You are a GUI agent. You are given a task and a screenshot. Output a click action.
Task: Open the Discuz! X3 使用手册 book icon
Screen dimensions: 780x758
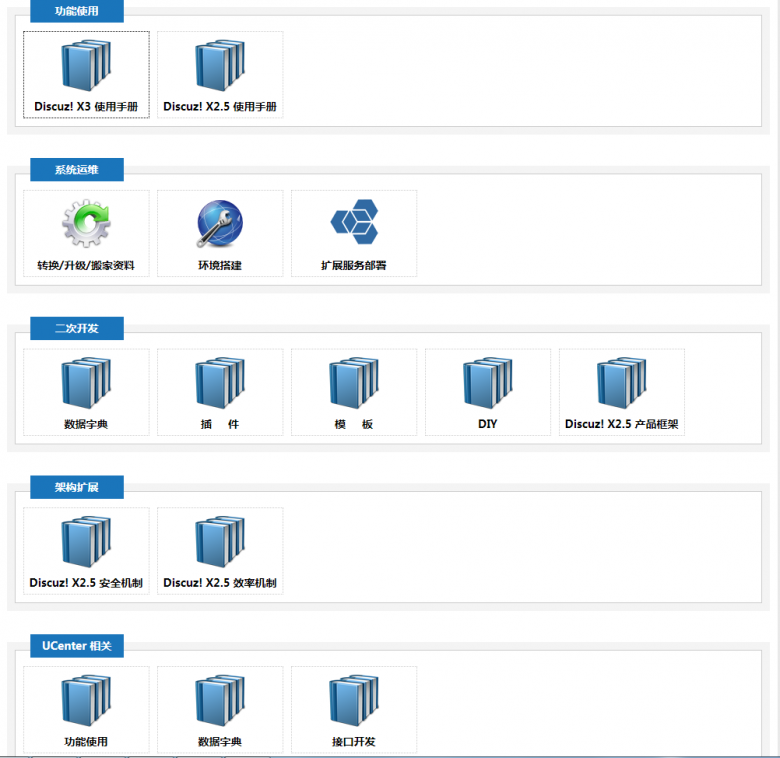(x=86, y=65)
